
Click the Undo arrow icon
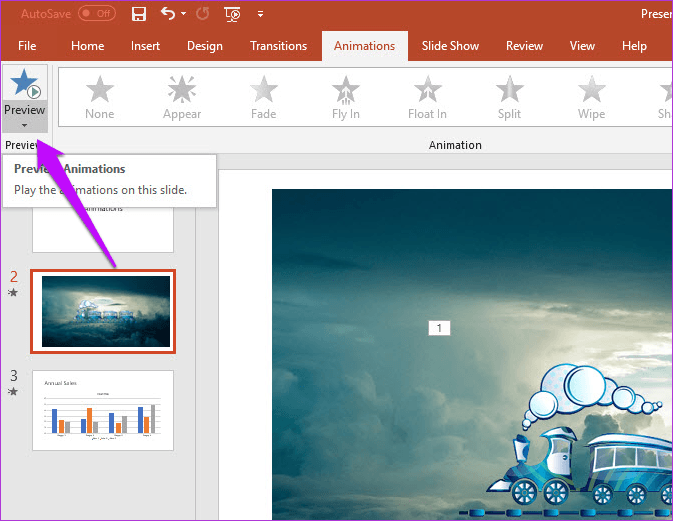[x=168, y=14]
